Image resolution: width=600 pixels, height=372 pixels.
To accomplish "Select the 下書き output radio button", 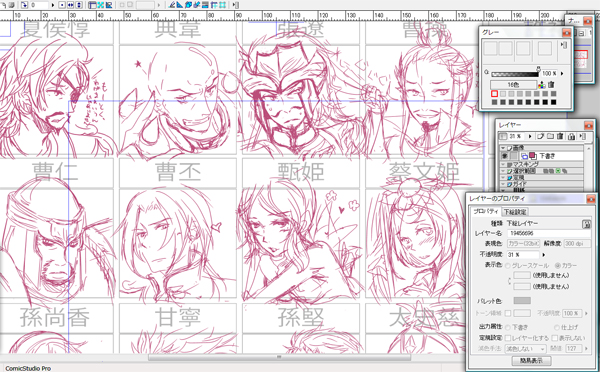I will pos(508,327).
